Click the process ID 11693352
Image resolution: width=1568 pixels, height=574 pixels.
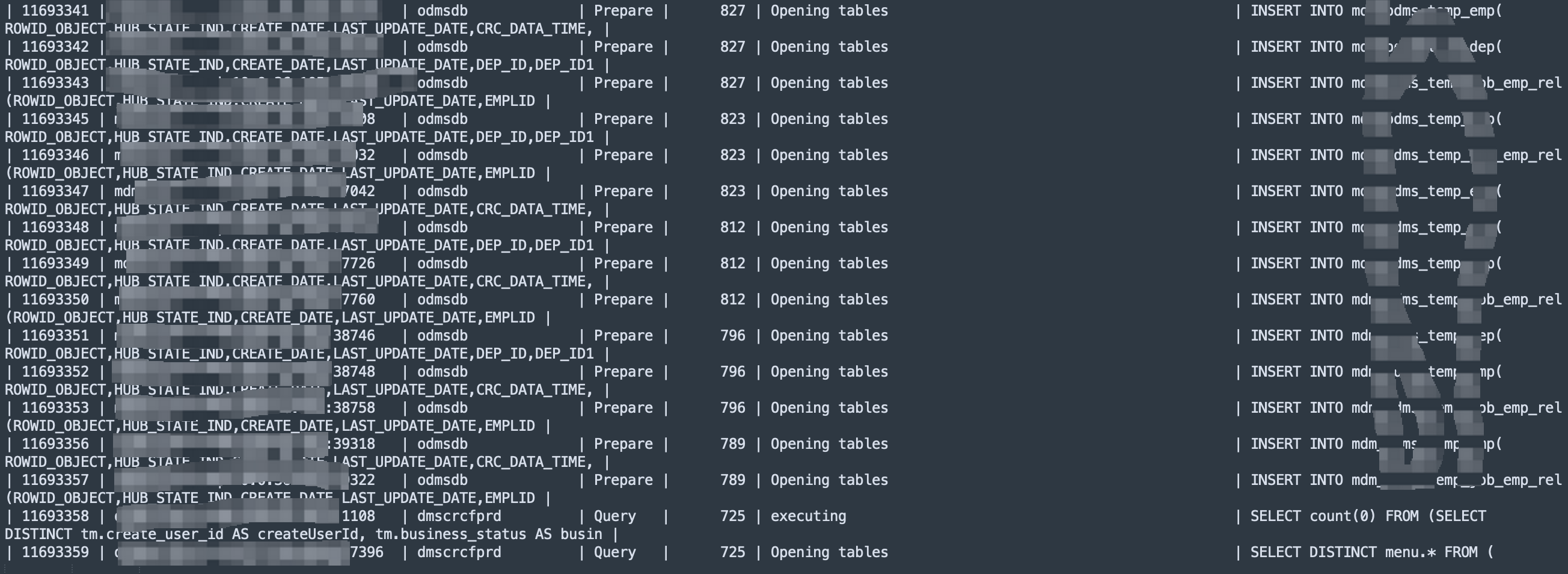[x=55, y=372]
